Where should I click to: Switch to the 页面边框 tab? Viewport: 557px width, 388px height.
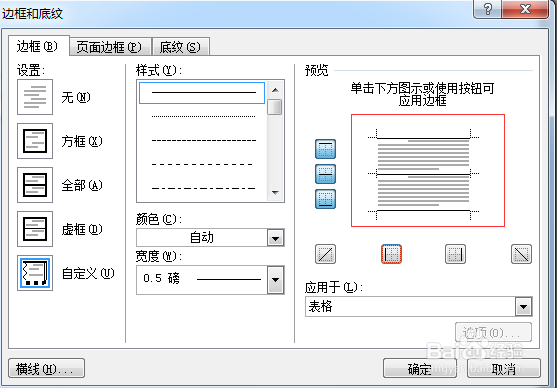pyautogui.click(x=110, y=47)
